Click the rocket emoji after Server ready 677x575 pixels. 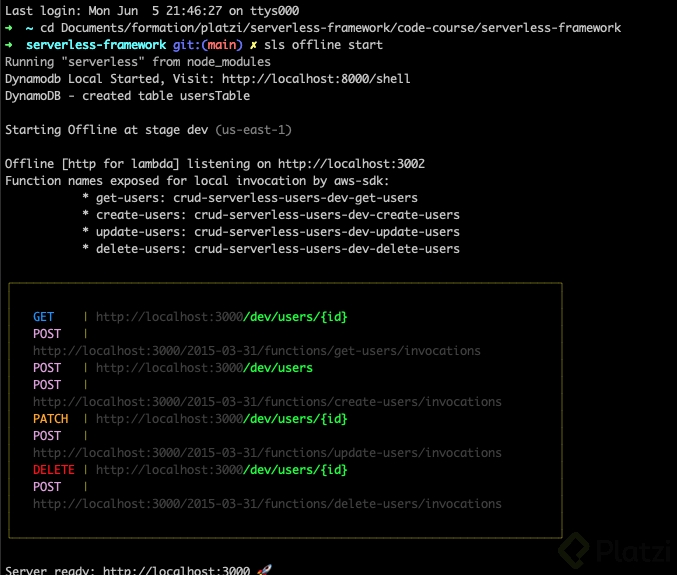264,570
